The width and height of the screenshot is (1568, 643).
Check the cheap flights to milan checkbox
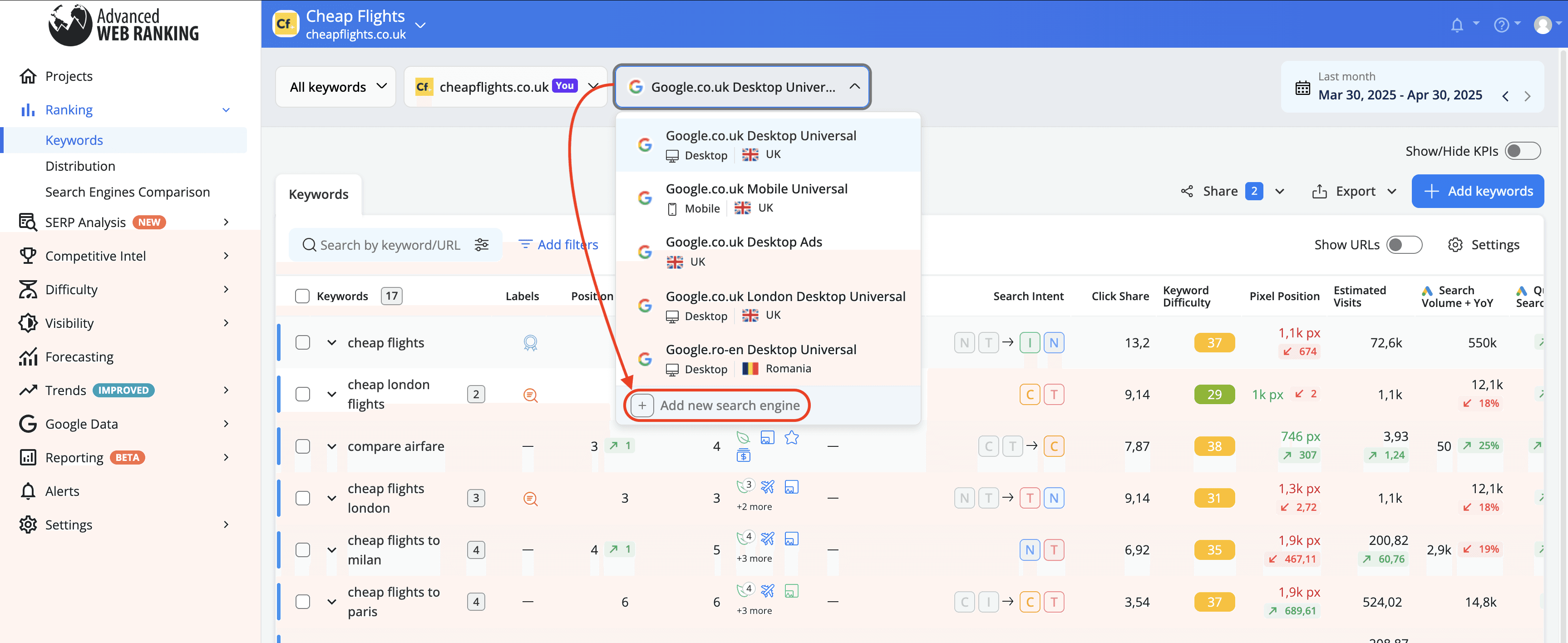click(x=302, y=550)
